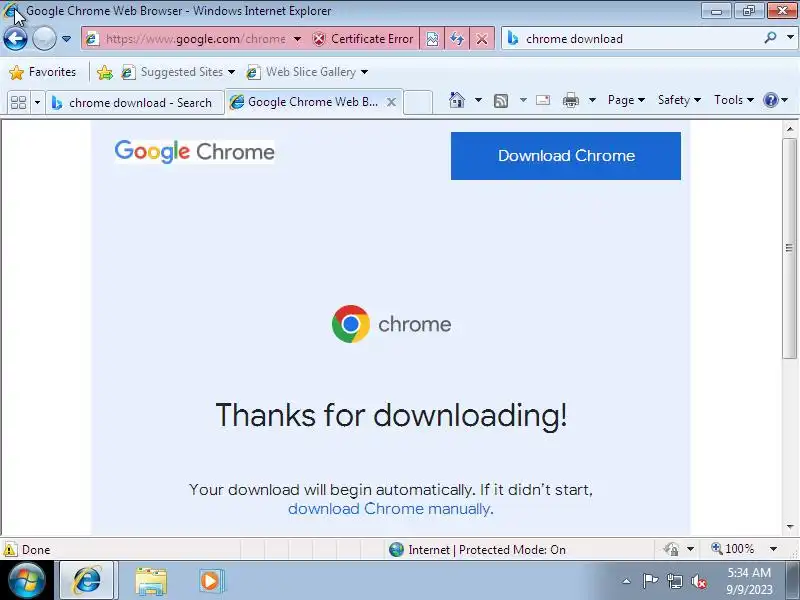
Task: Open the tab list dropdown arrow
Action: [x=37, y=103]
